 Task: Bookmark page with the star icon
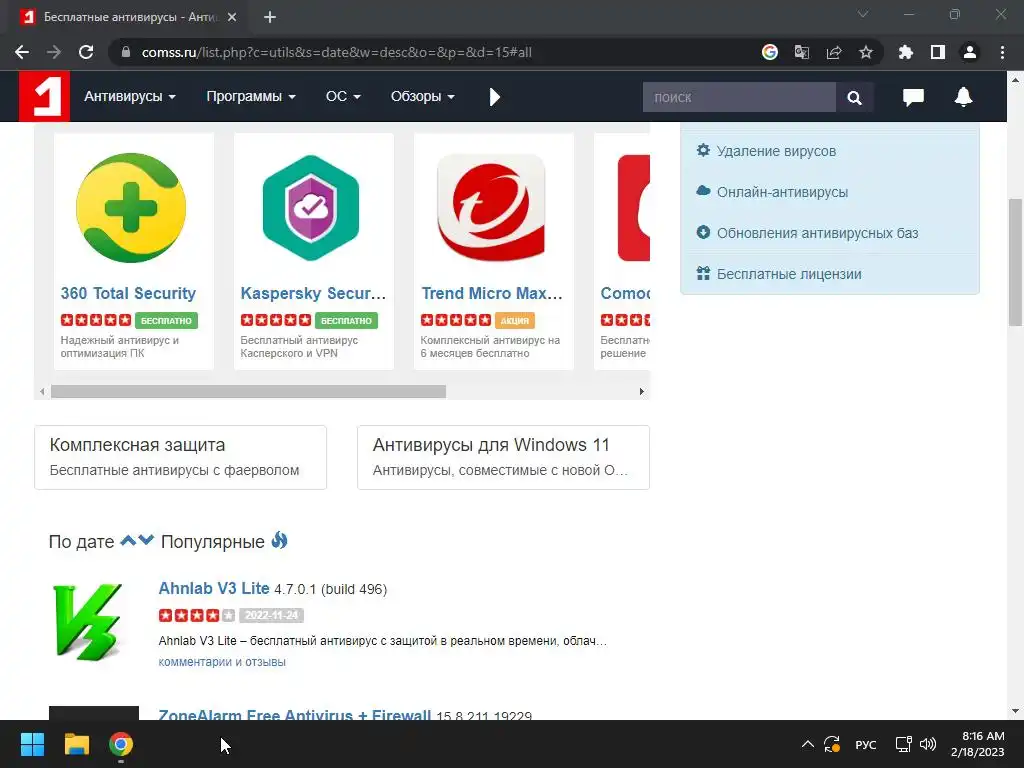[x=866, y=52]
